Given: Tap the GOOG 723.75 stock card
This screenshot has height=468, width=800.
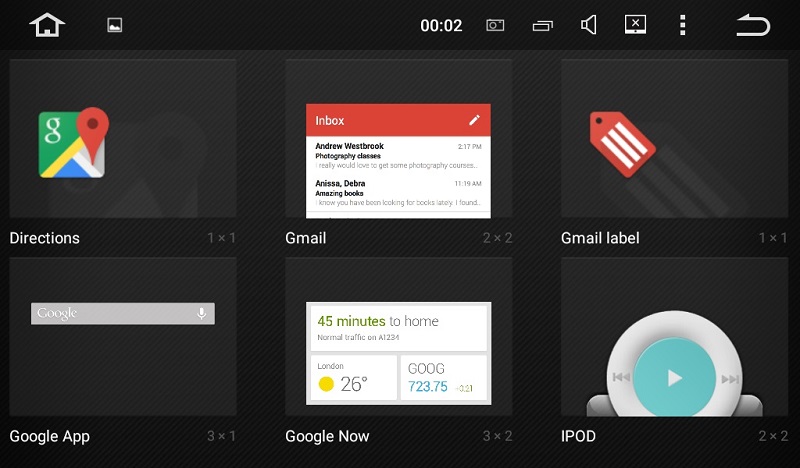Looking at the screenshot, I should tap(443, 378).
